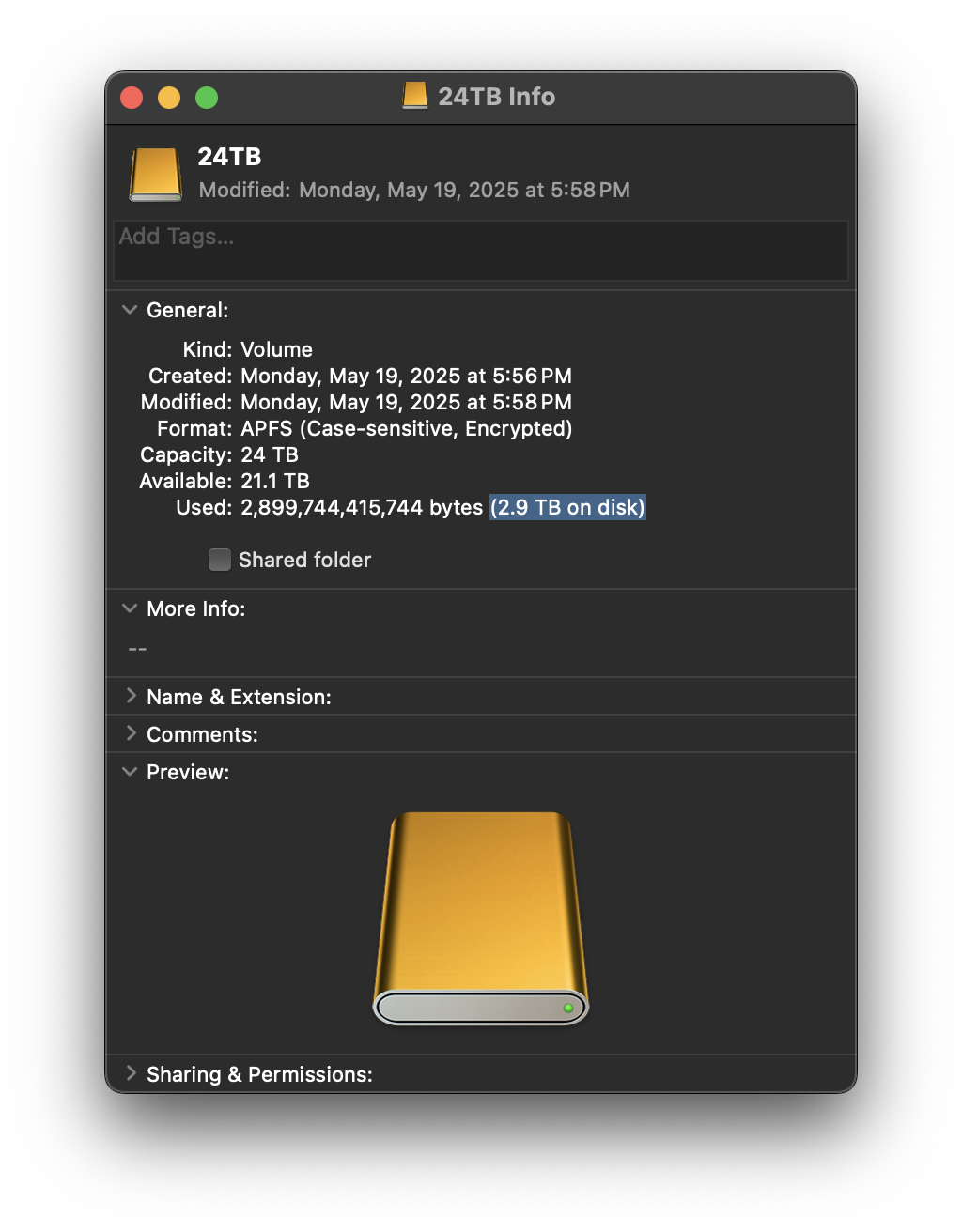
Task: Click the bold '24TB' volume name in header
Action: pyautogui.click(x=229, y=157)
